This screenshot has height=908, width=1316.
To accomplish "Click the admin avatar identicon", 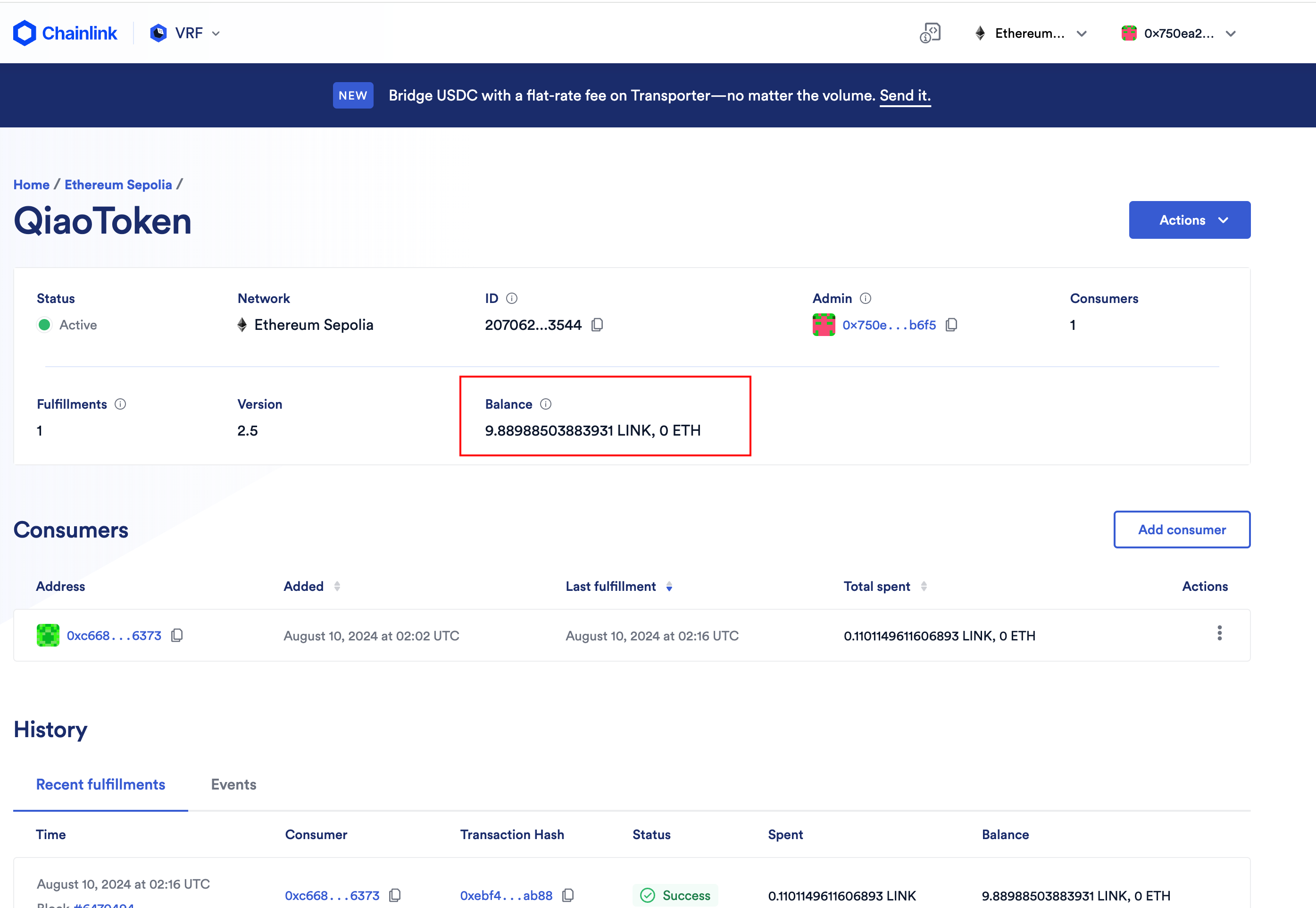I will pyautogui.click(x=824, y=325).
